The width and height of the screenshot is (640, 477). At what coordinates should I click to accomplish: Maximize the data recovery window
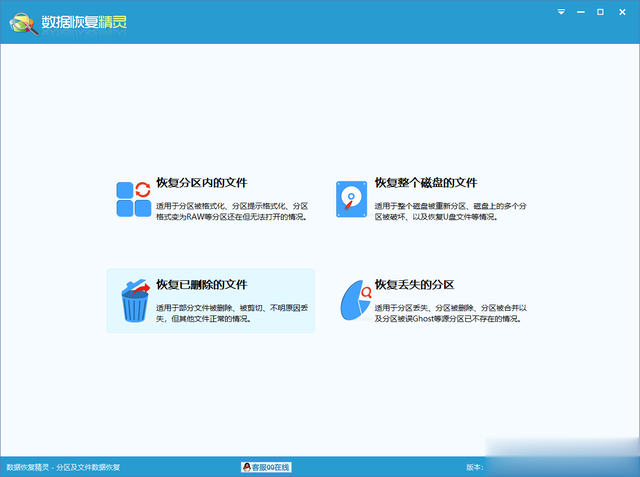(600, 12)
